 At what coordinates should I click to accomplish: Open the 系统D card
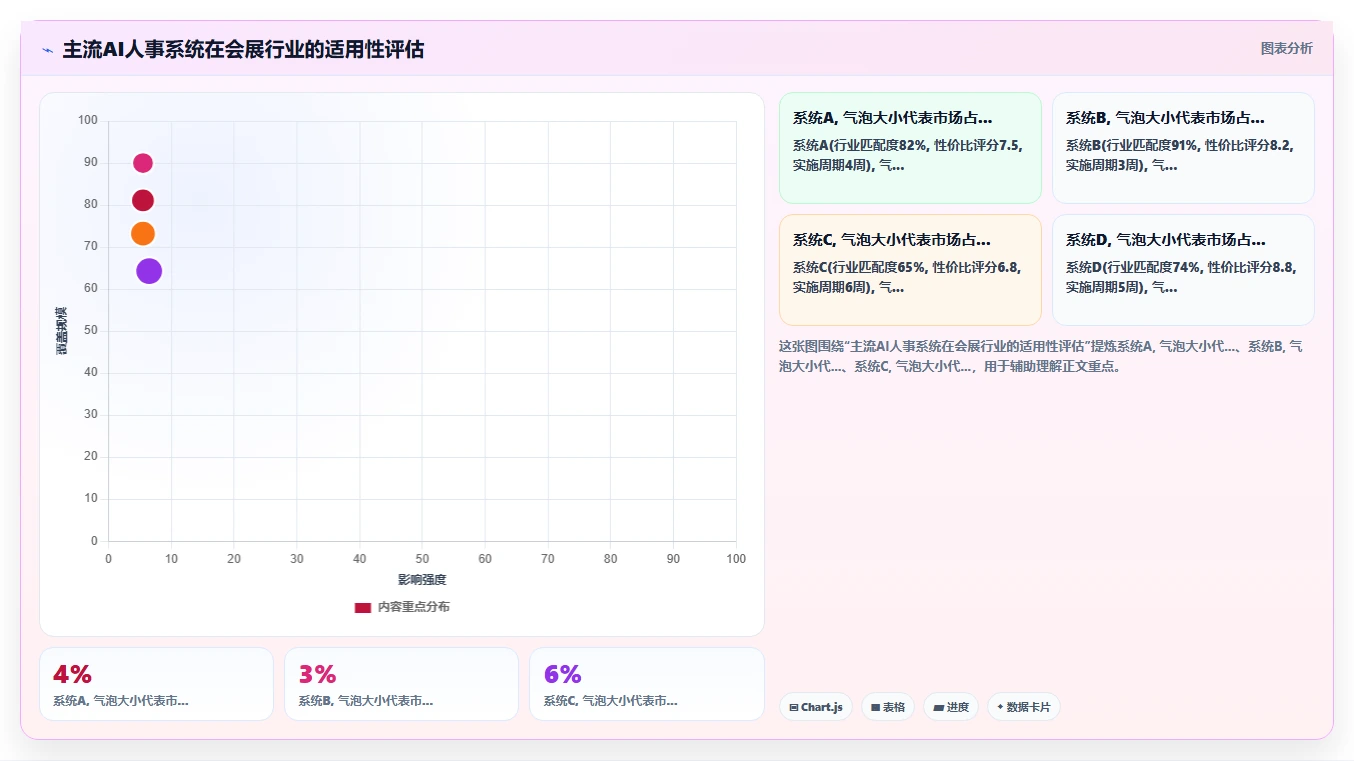[x=1183, y=270]
